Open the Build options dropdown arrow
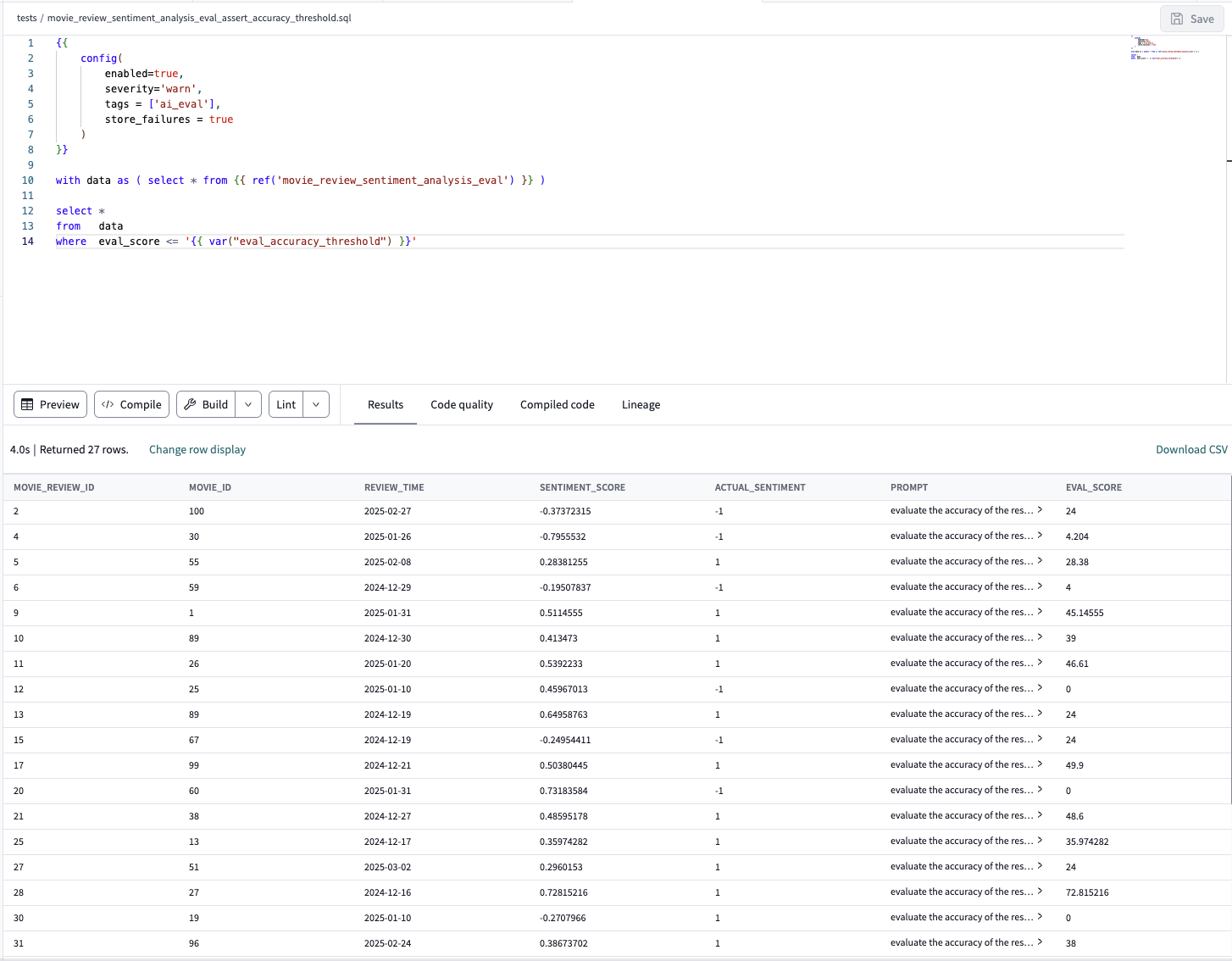The height and width of the screenshot is (961, 1232). point(247,404)
